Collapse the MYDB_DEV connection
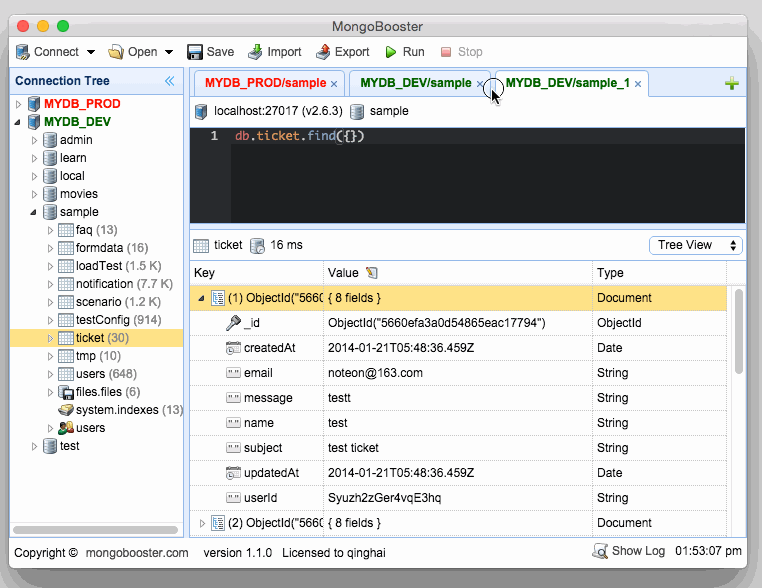 (x=18, y=122)
